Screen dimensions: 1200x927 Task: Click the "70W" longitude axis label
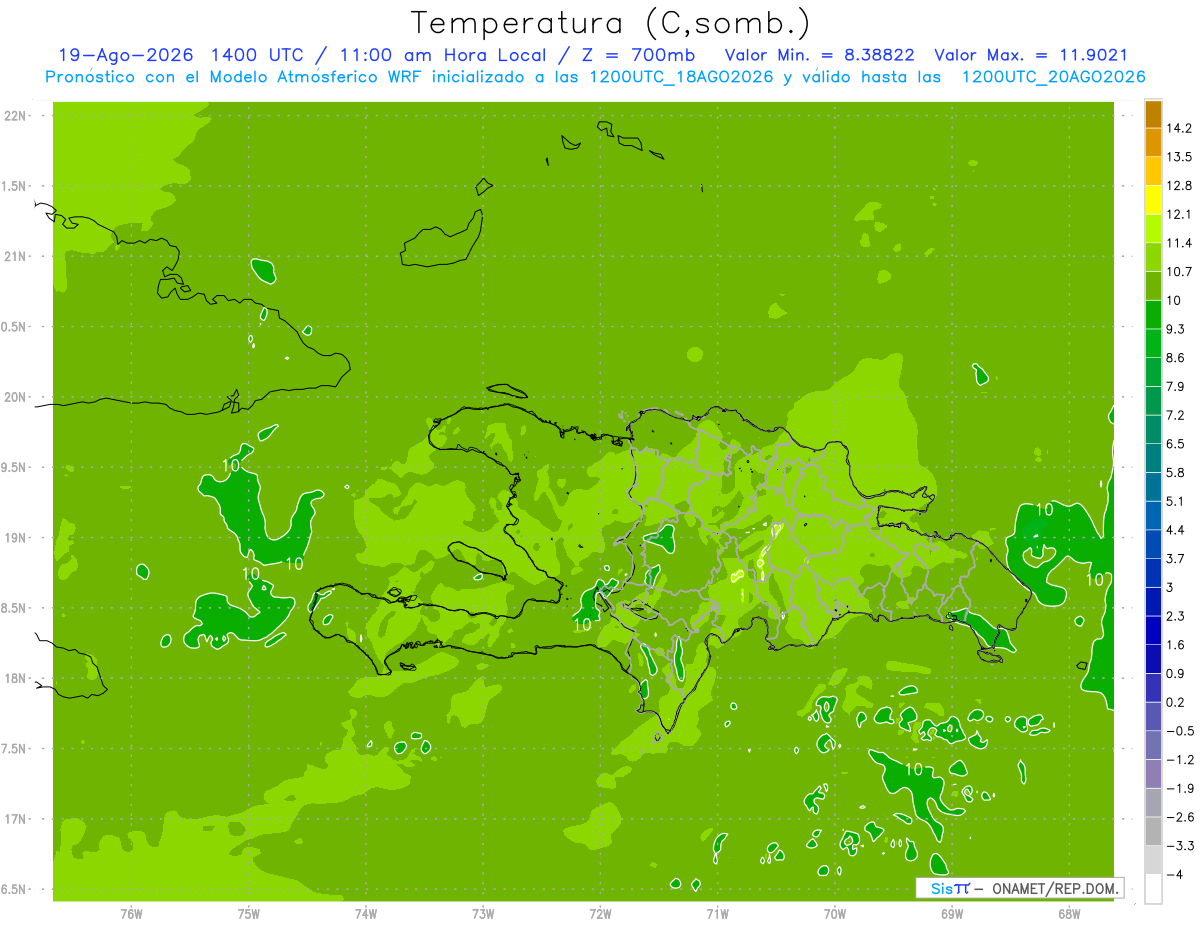point(835,913)
